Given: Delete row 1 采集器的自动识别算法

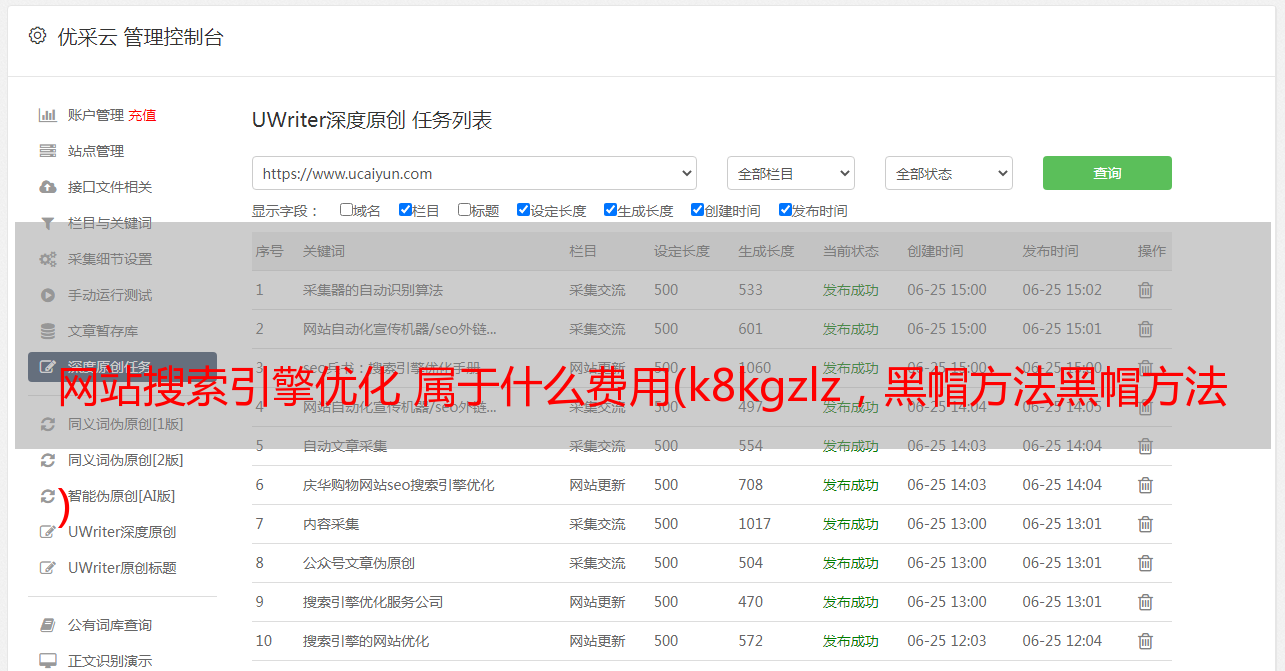Looking at the screenshot, I should pos(1146,290).
